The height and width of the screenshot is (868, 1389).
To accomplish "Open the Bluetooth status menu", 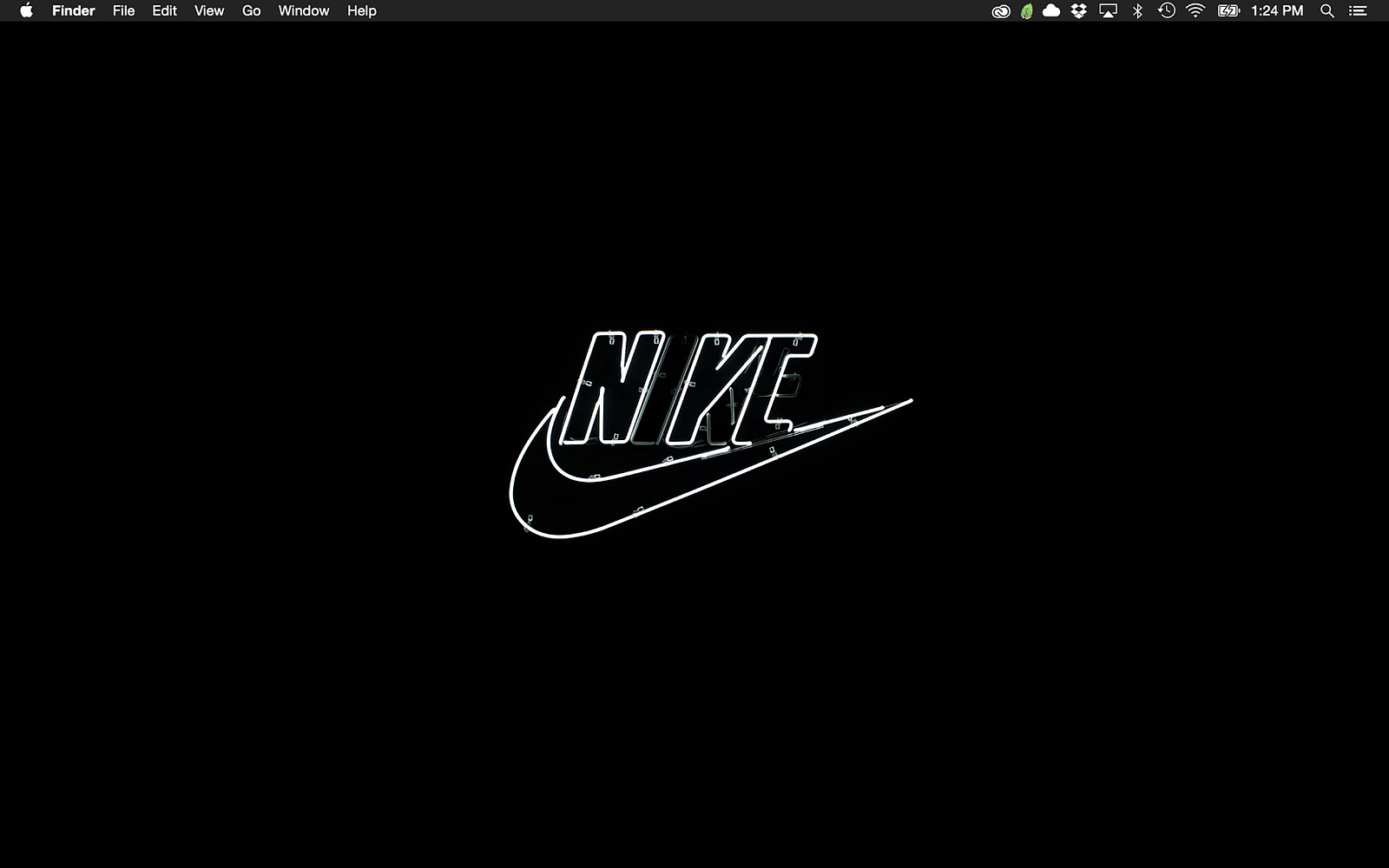I will [1137, 10].
